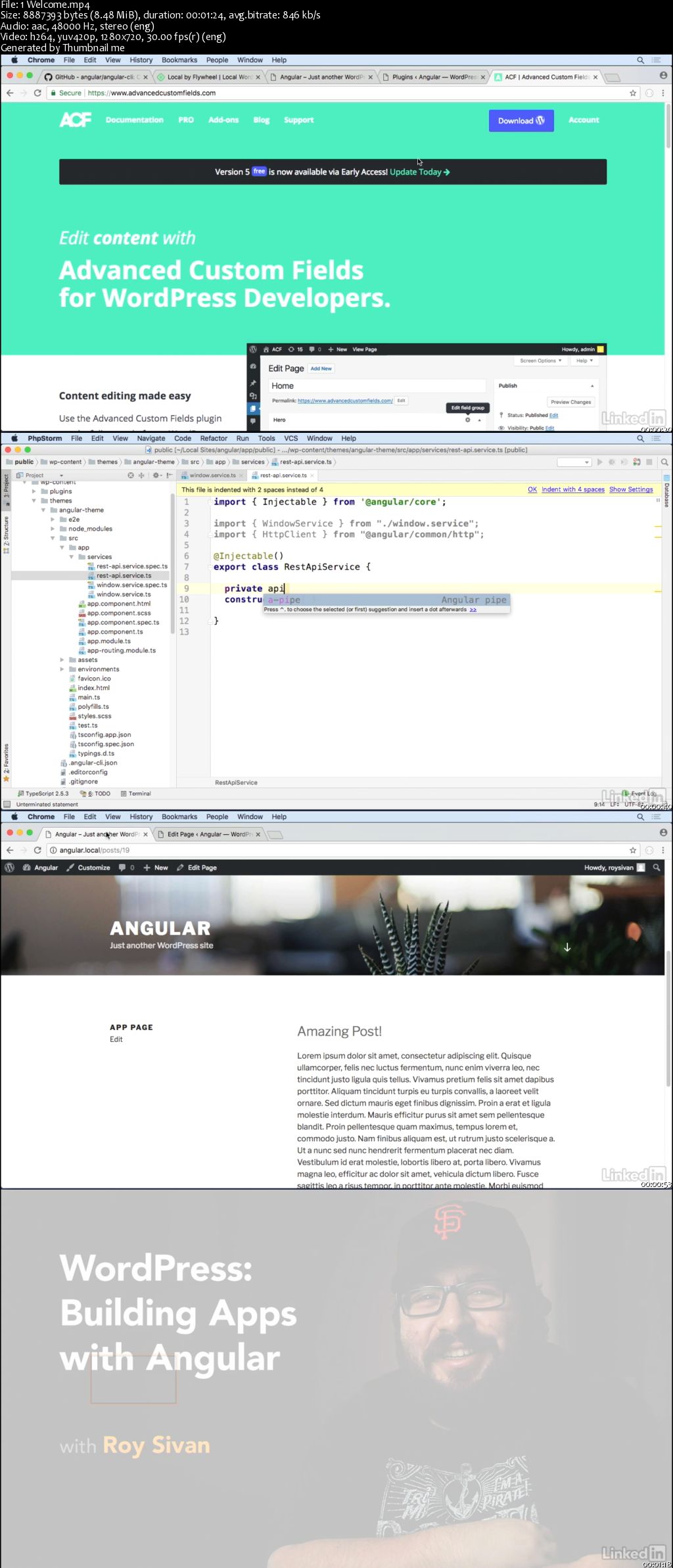Viewport: 673px width, 1568px height.
Task: Choose the a-pipe autocomplete suggestion
Action: click(386, 600)
